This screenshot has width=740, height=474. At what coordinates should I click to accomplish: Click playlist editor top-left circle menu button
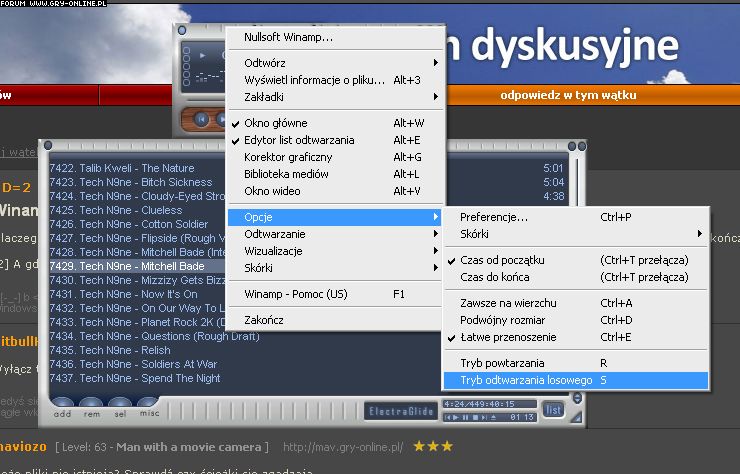point(48,145)
